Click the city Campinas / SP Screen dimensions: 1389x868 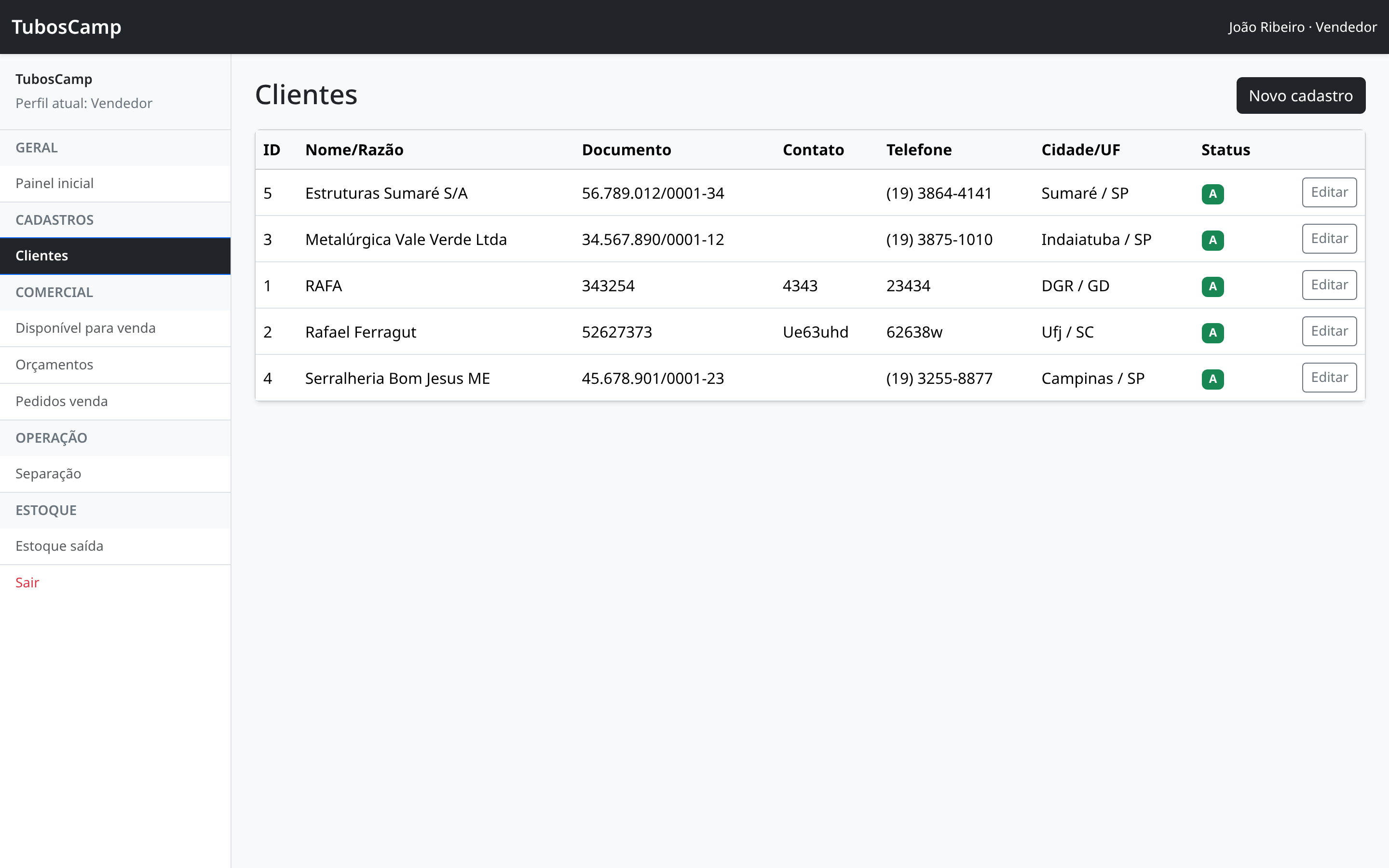point(1092,379)
